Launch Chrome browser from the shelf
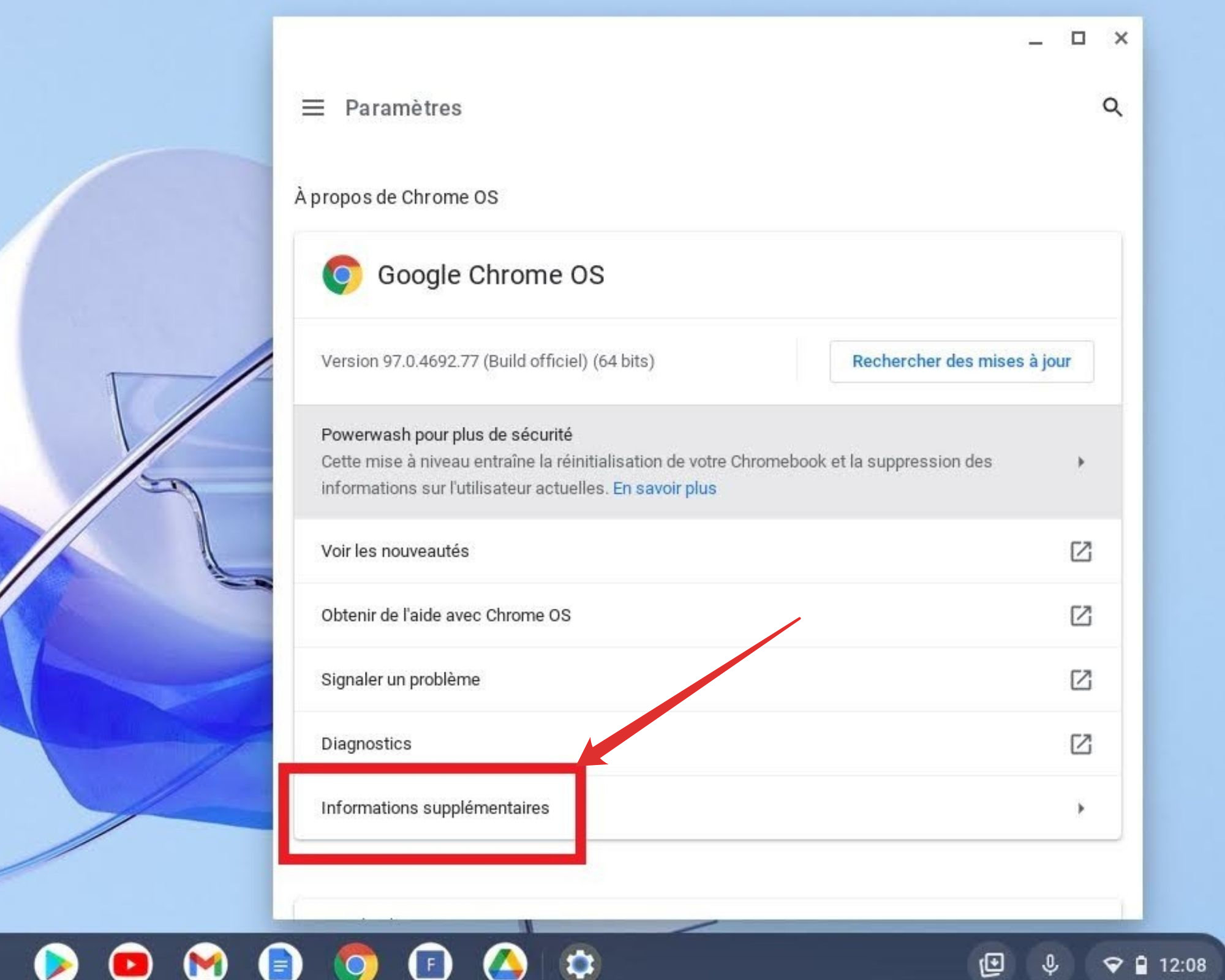Image resolution: width=1225 pixels, height=980 pixels. [355, 964]
